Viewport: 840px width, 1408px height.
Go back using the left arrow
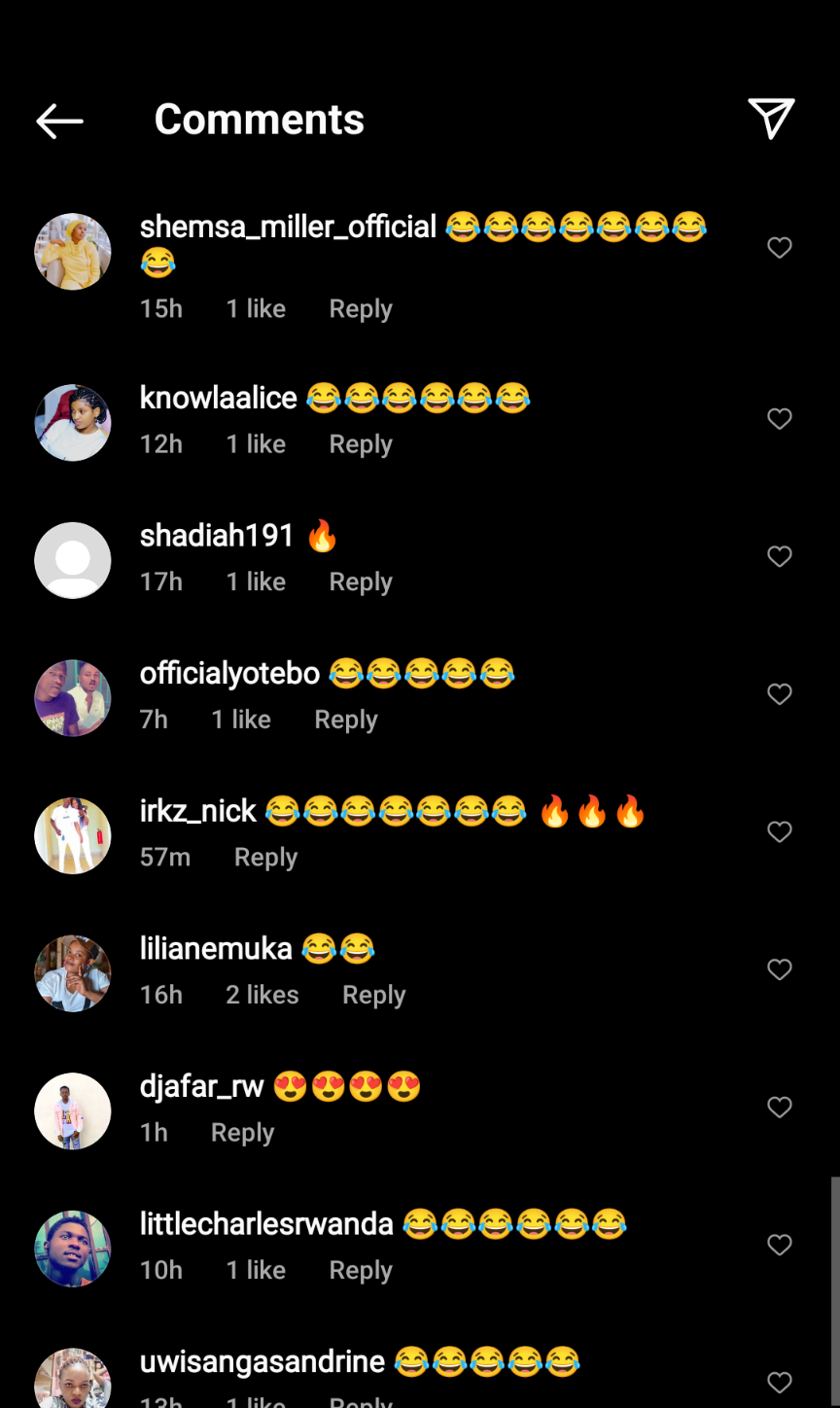coord(60,121)
